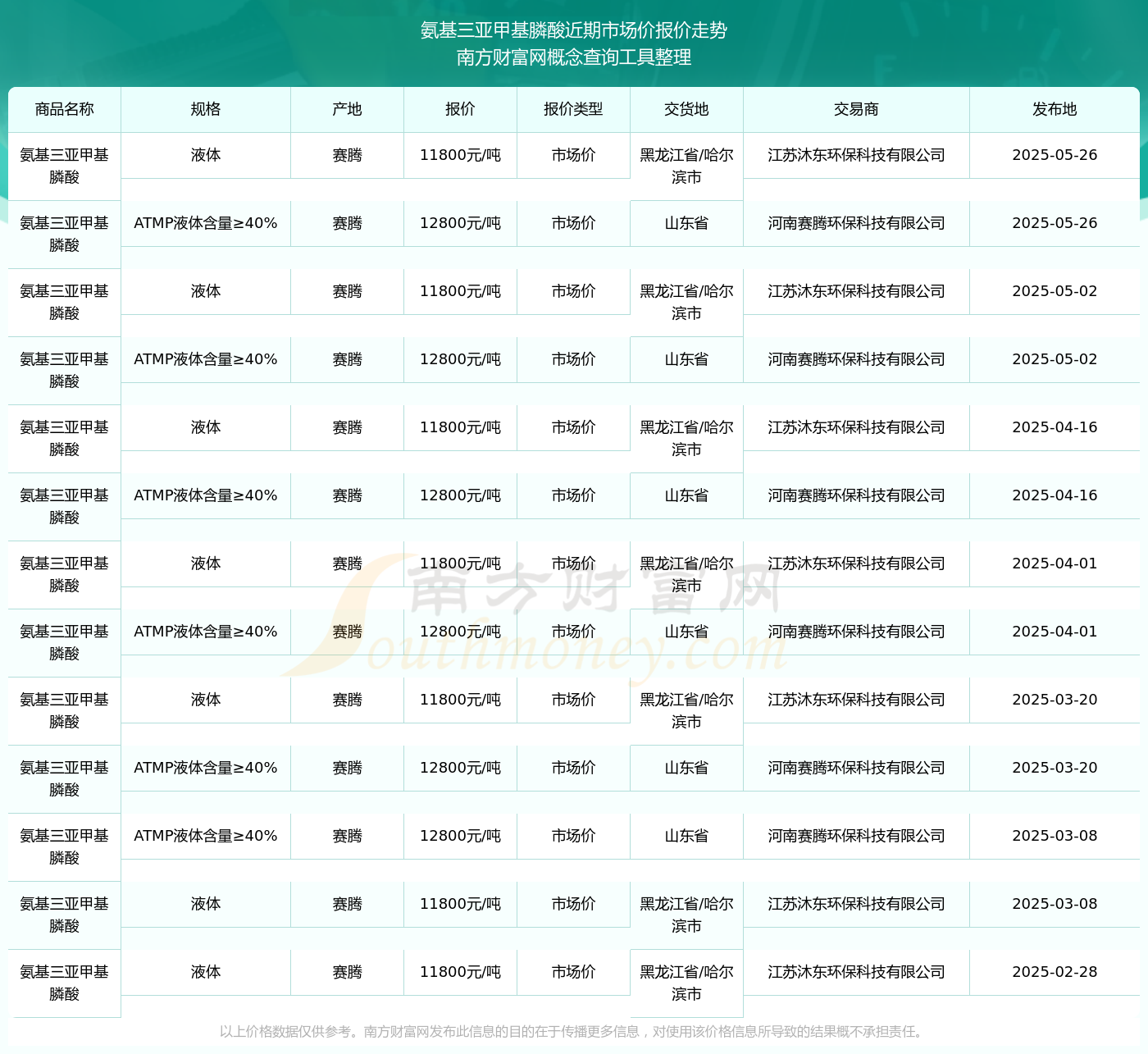Click 11800元/吨 in the 2025-03-20 row
The height and width of the screenshot is (1054, 1148).
click(460, 700)
